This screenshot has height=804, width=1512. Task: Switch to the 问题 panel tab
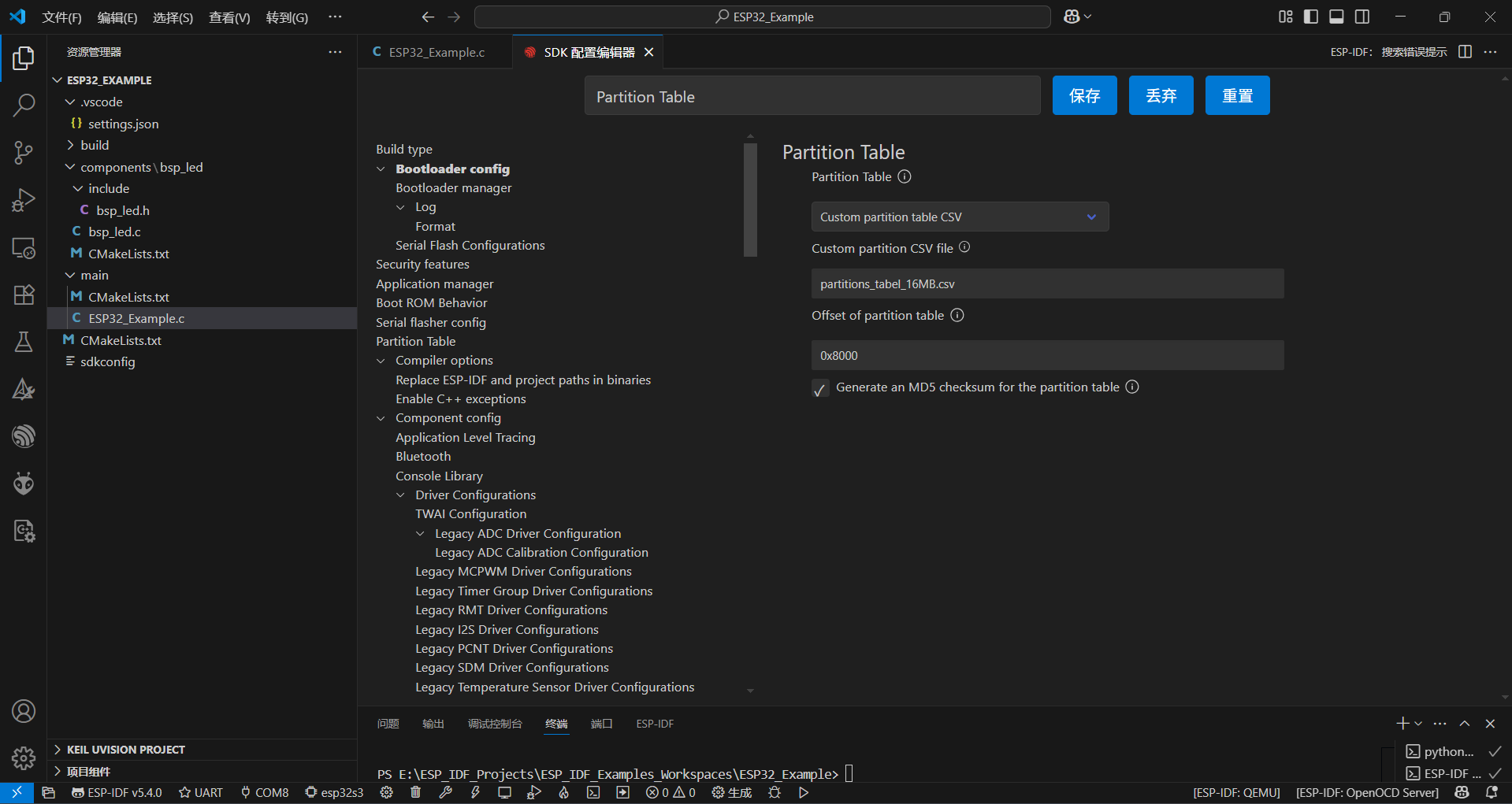(x=388, y=724)
